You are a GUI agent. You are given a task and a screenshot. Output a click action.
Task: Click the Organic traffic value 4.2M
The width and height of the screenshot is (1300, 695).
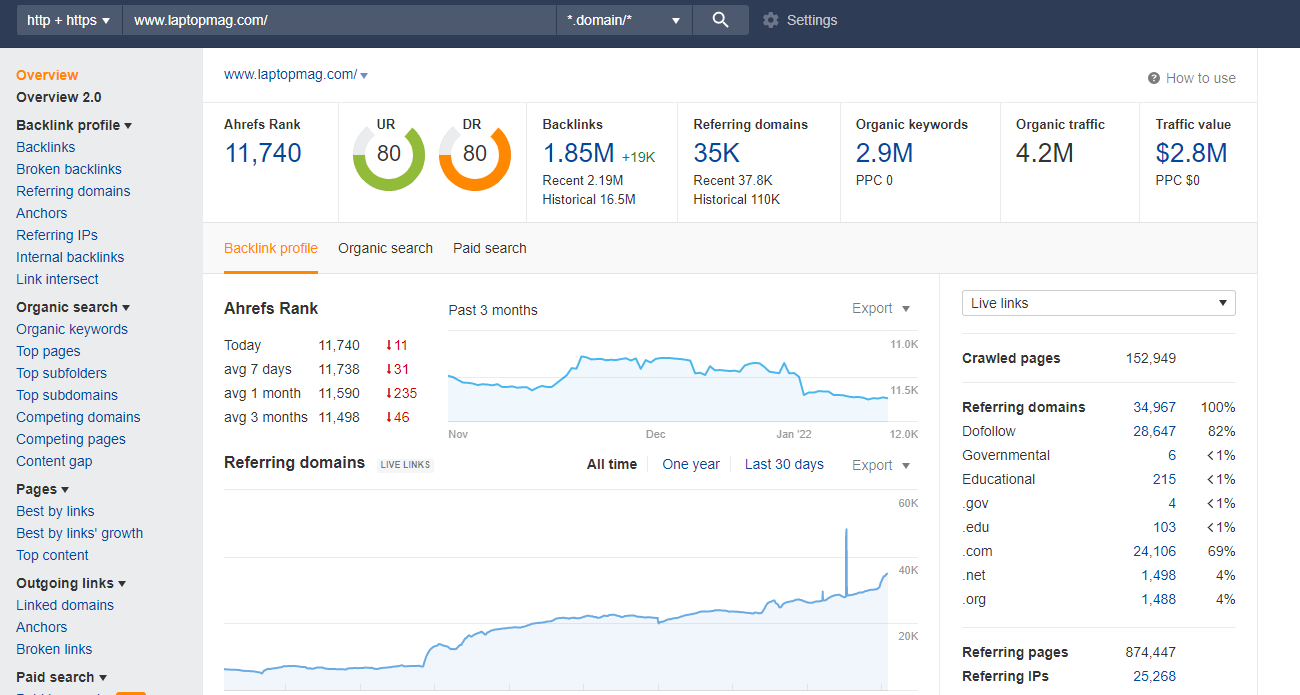click(1045, 153)
